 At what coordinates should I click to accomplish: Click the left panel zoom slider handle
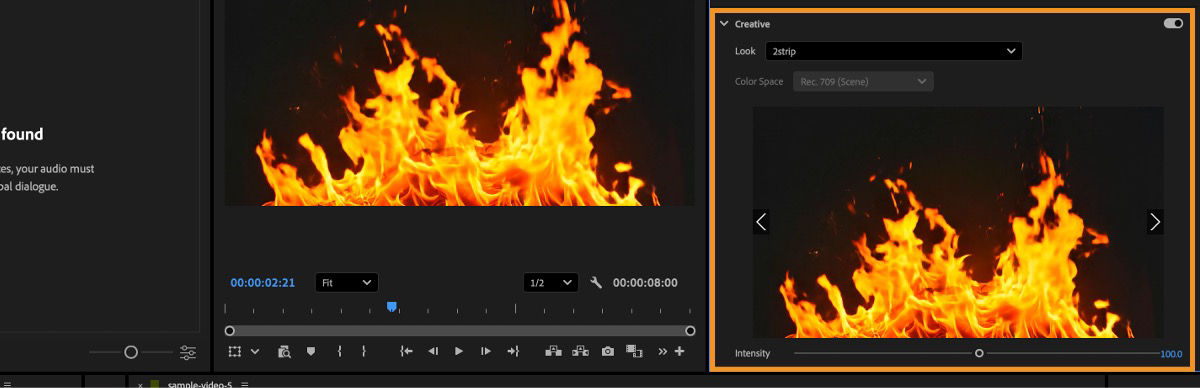tap(131, 352)
